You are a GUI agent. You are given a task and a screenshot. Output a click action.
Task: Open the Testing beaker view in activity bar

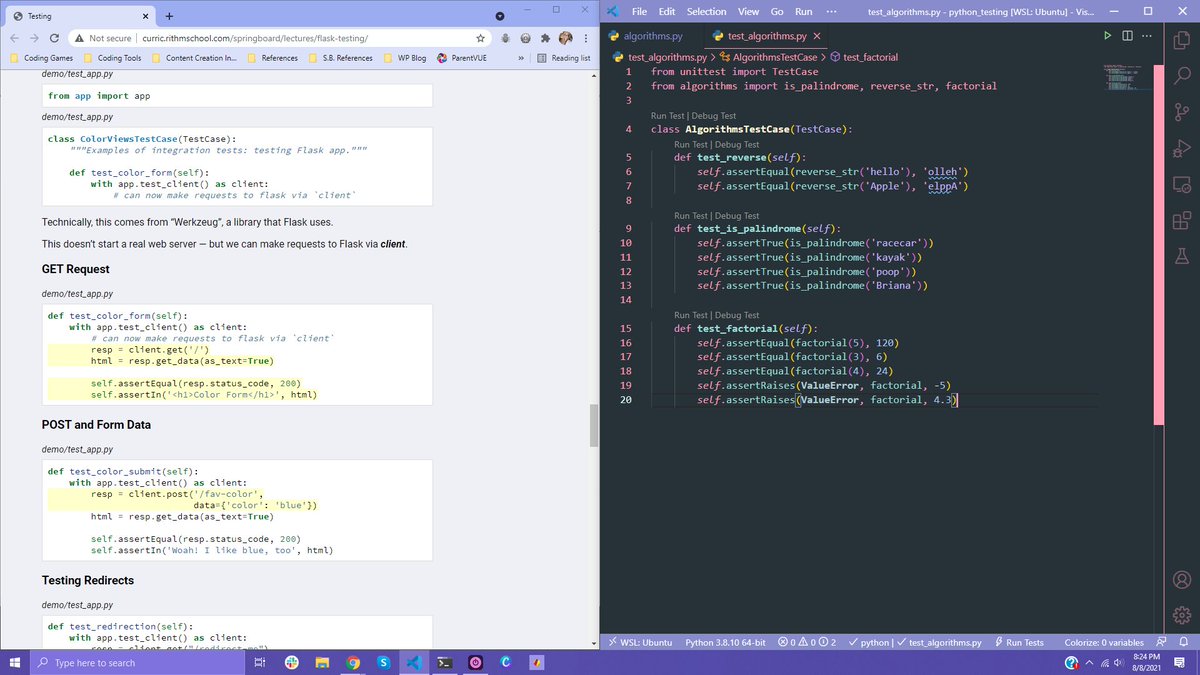(x=1182, y=255)
